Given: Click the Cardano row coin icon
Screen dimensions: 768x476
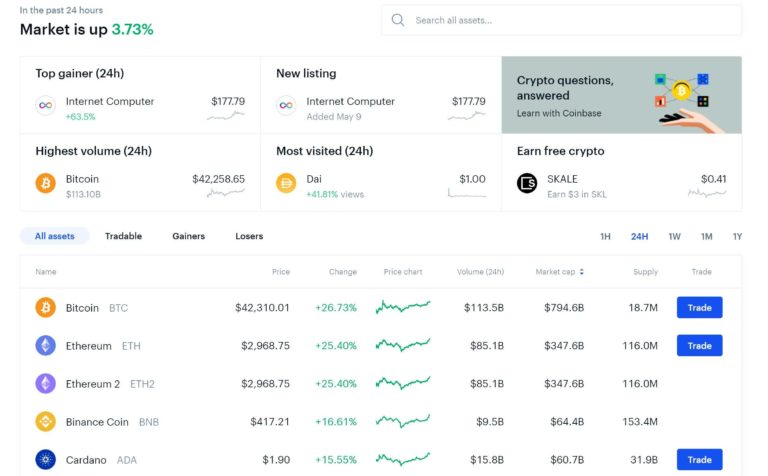Looking at the screenshot, I should [x=46, y=460].
